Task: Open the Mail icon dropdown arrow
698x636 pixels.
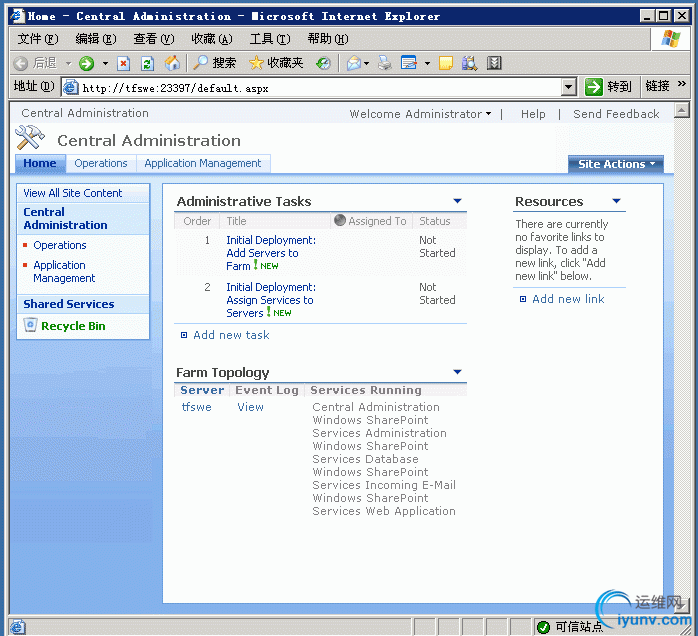Action: (366, 63)
